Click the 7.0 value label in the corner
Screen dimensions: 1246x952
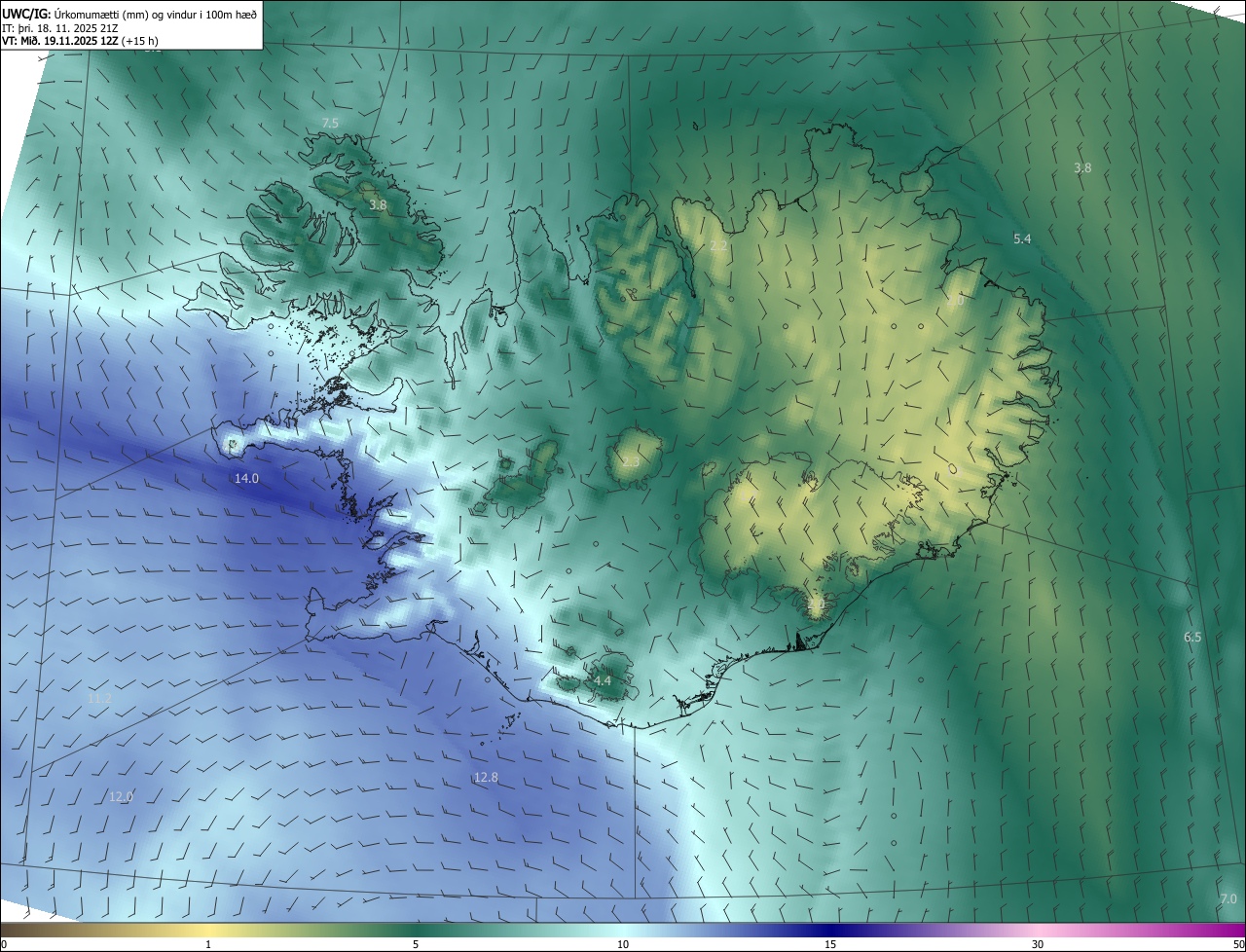(x=1228, y=898)
